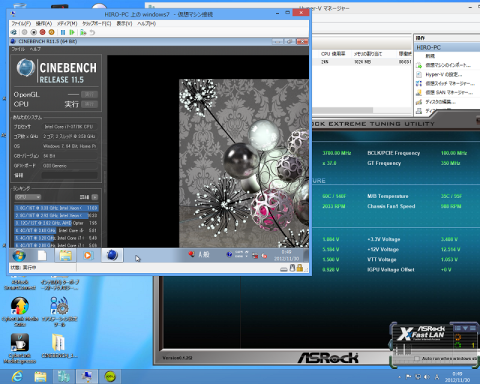Screen dimensions: 480x384
Task: Open Hyper-V の設定 in actions pane
Action: pos(444,74)
